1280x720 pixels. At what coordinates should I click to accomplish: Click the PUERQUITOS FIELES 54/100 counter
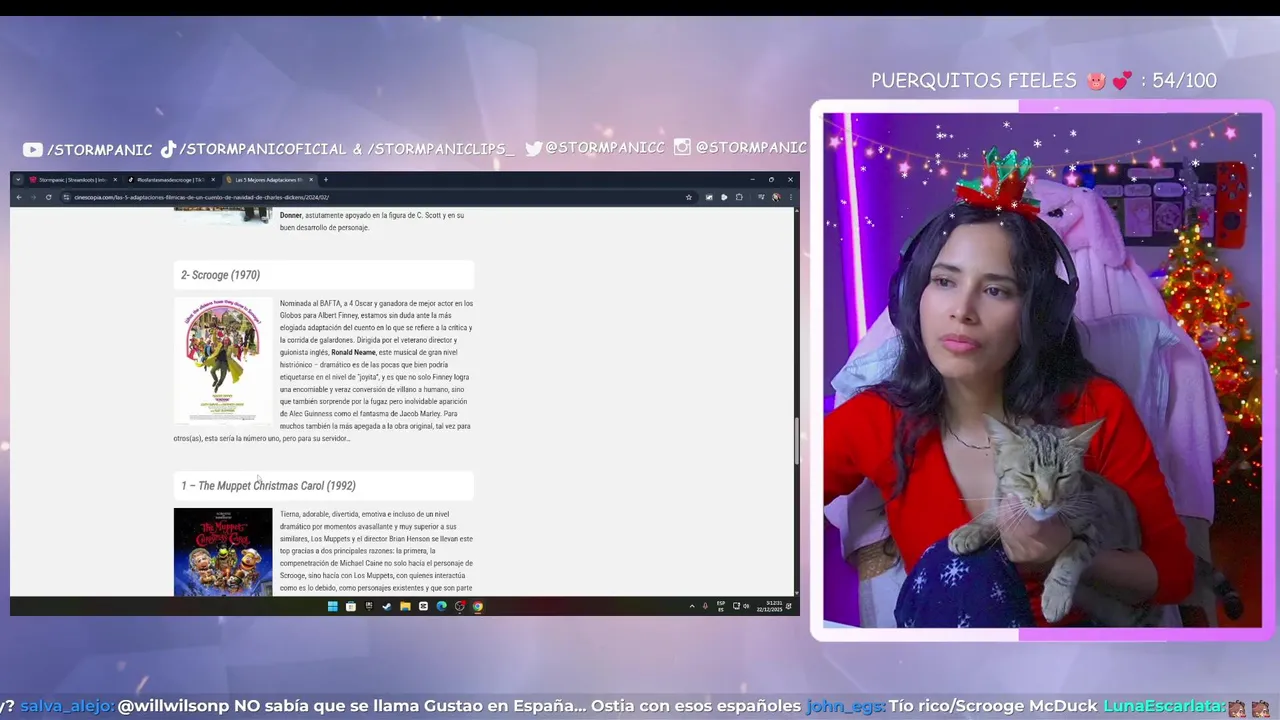(1044, 81)
